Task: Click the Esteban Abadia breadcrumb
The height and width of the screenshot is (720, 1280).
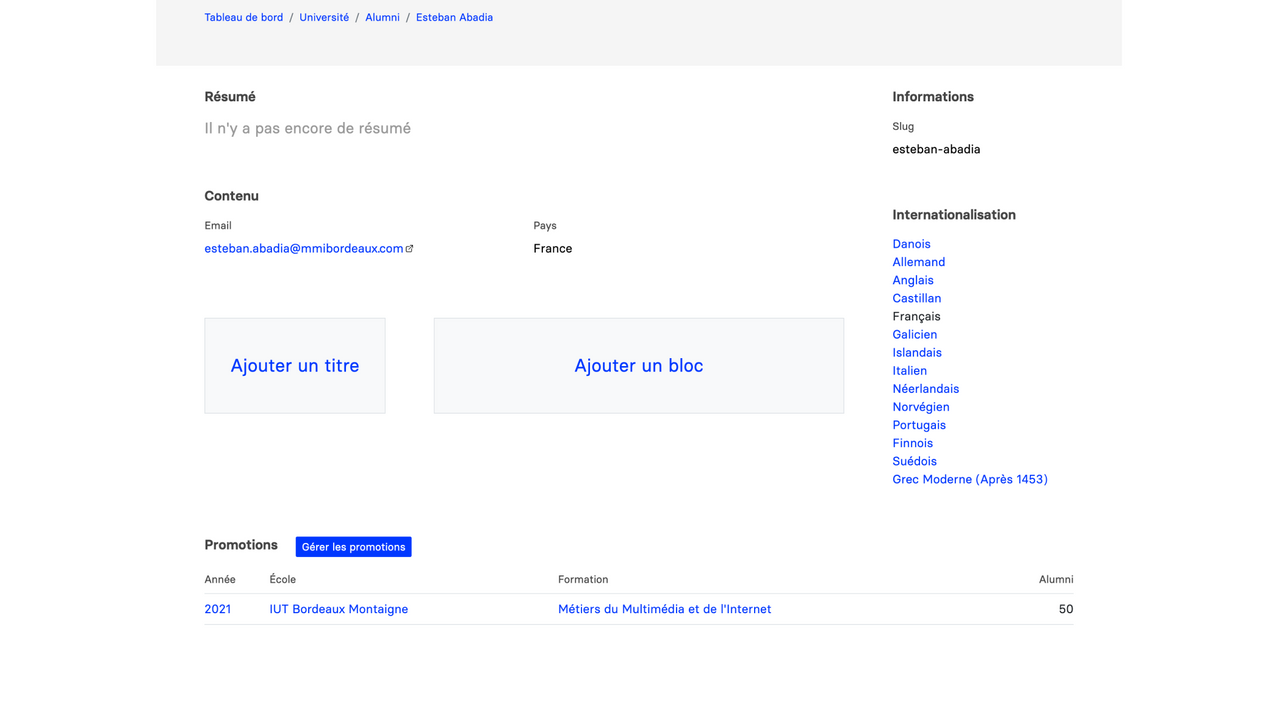Action: click(454, 17)
